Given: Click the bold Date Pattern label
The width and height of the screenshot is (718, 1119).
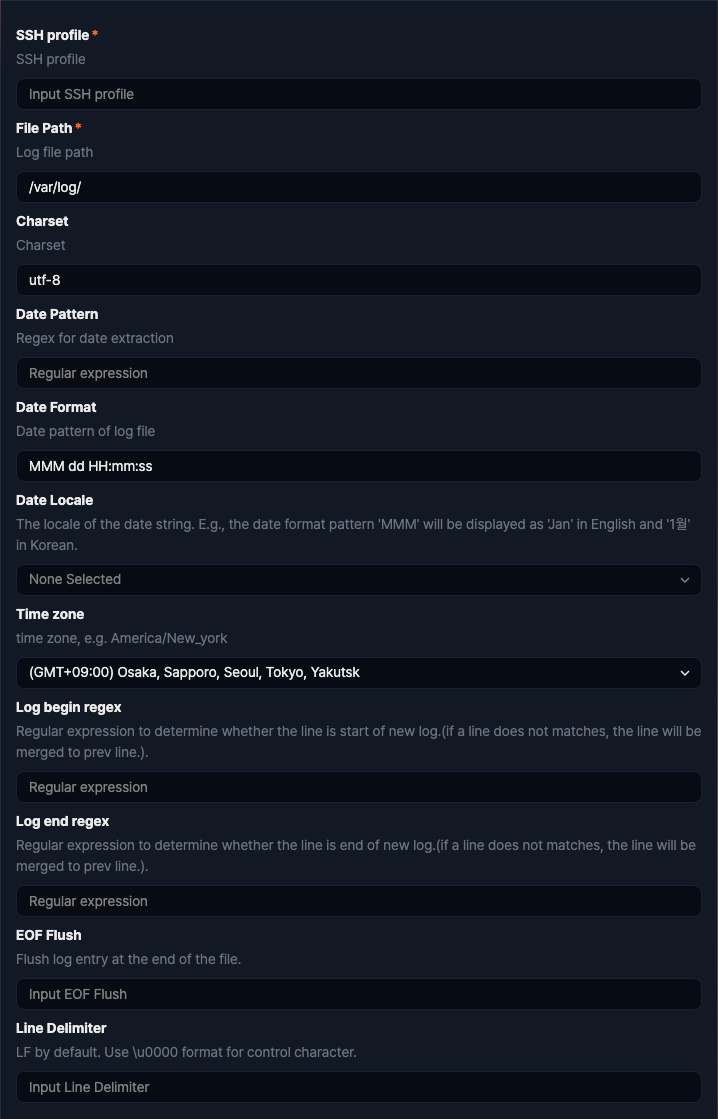Looking at the screenshot, I should click(57, 314).
